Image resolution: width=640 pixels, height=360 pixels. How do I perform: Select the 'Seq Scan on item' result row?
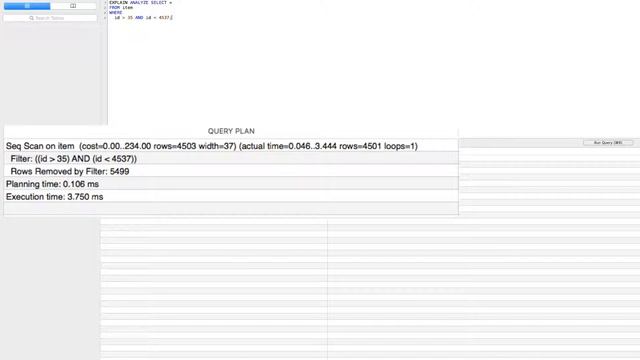(x=231, y=146)
